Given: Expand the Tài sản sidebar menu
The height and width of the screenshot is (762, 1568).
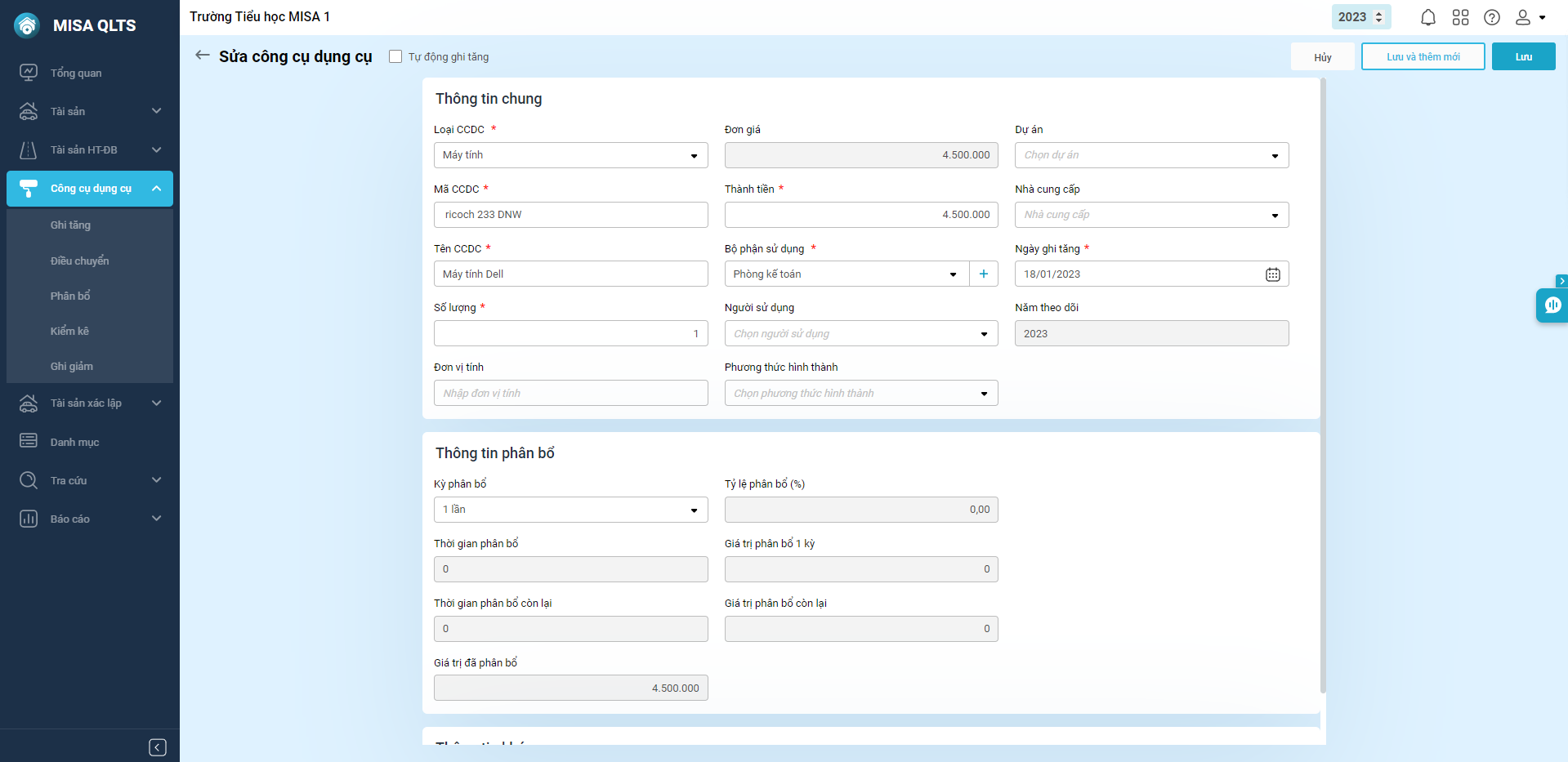Looking at the screenshot, I should [x=90, y=111].
